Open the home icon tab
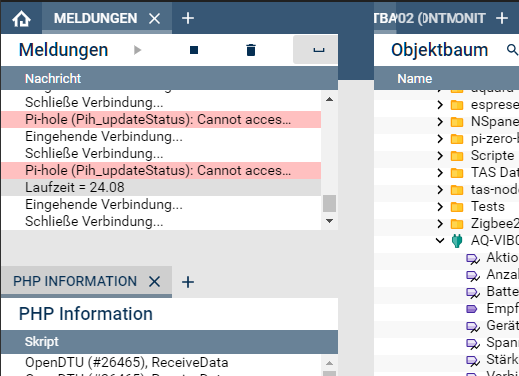 click(21, 18)
